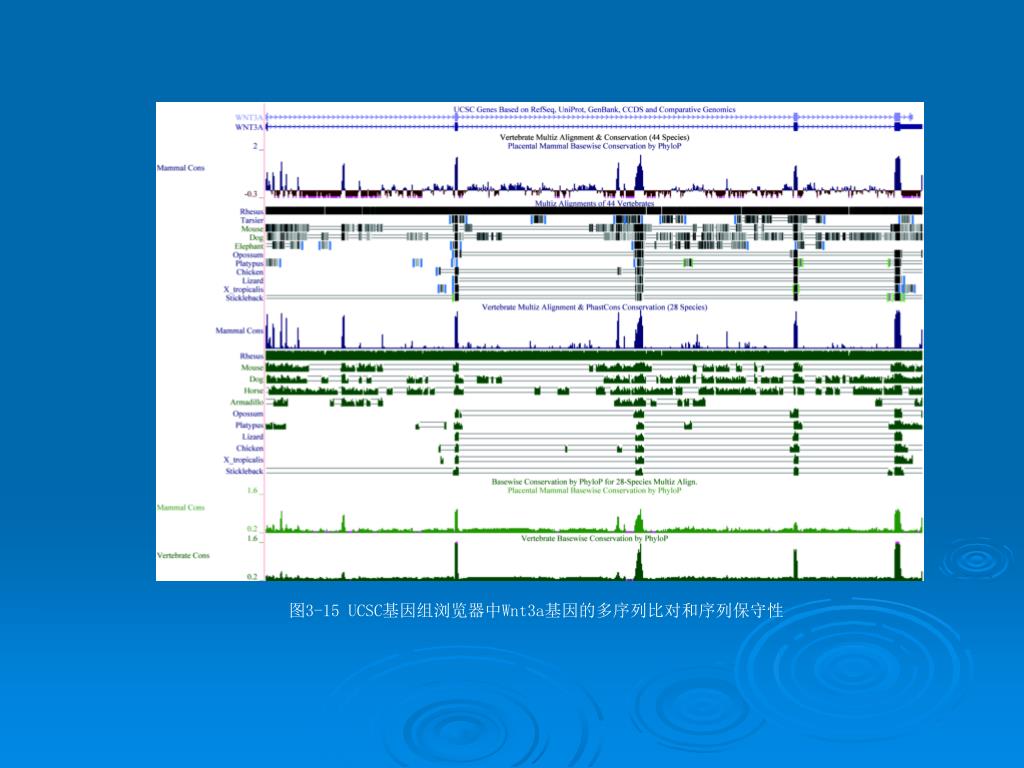Viewport: 1024px width, 768px height.
Task: Click the embedded UCSC genome browser figure
Action: click(x=539, y=341)
